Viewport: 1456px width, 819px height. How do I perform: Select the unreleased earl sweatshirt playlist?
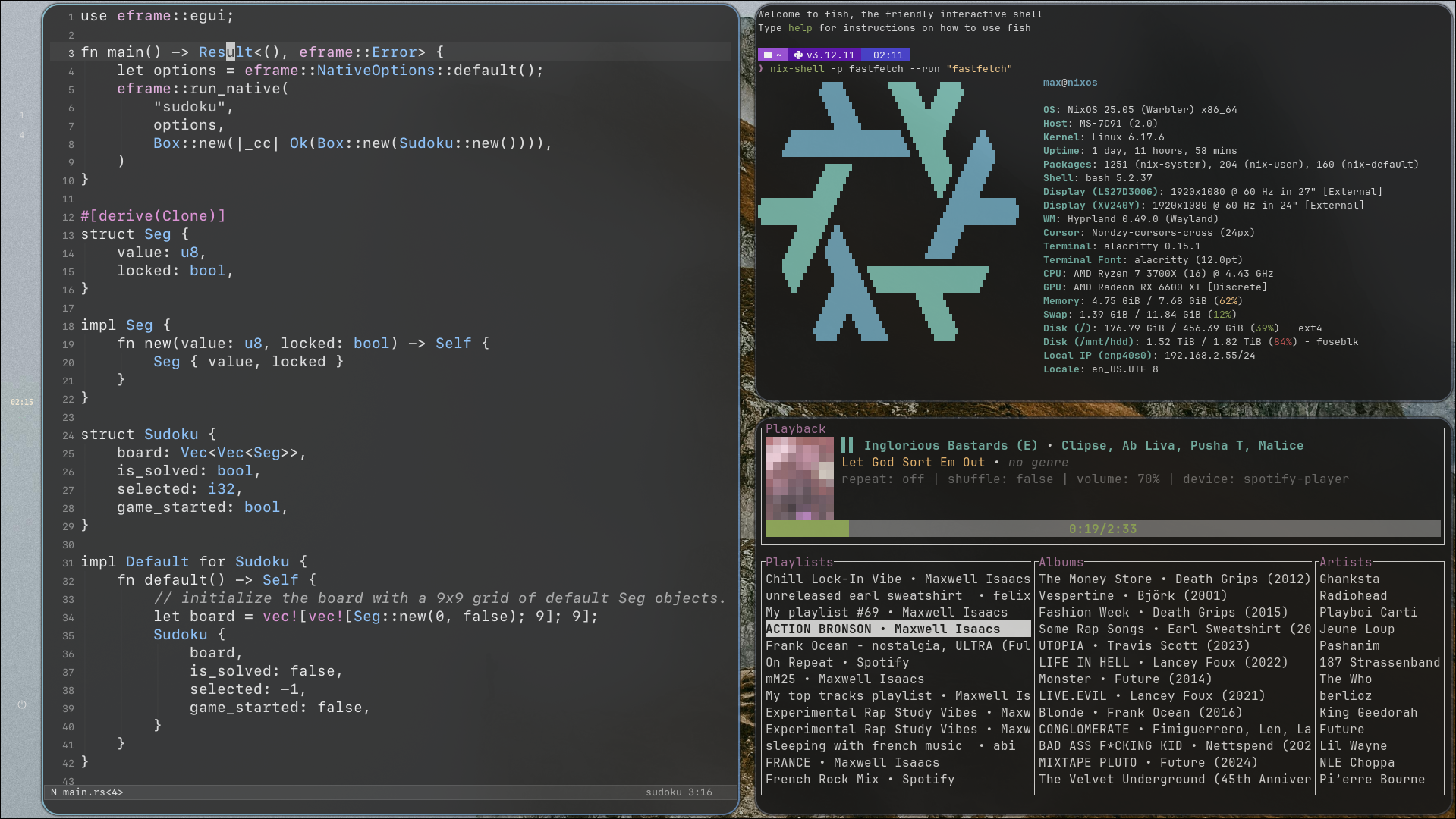click(x=898, y=595)
